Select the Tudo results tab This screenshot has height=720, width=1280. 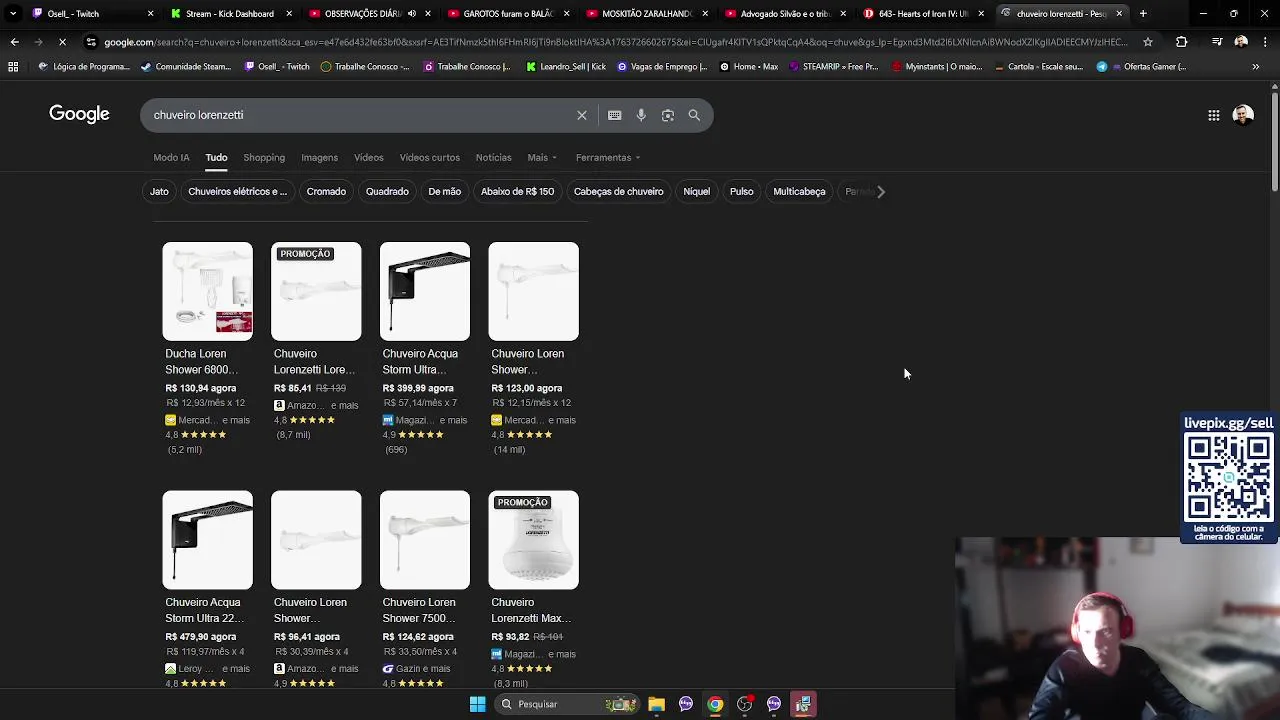click(216, 157)
